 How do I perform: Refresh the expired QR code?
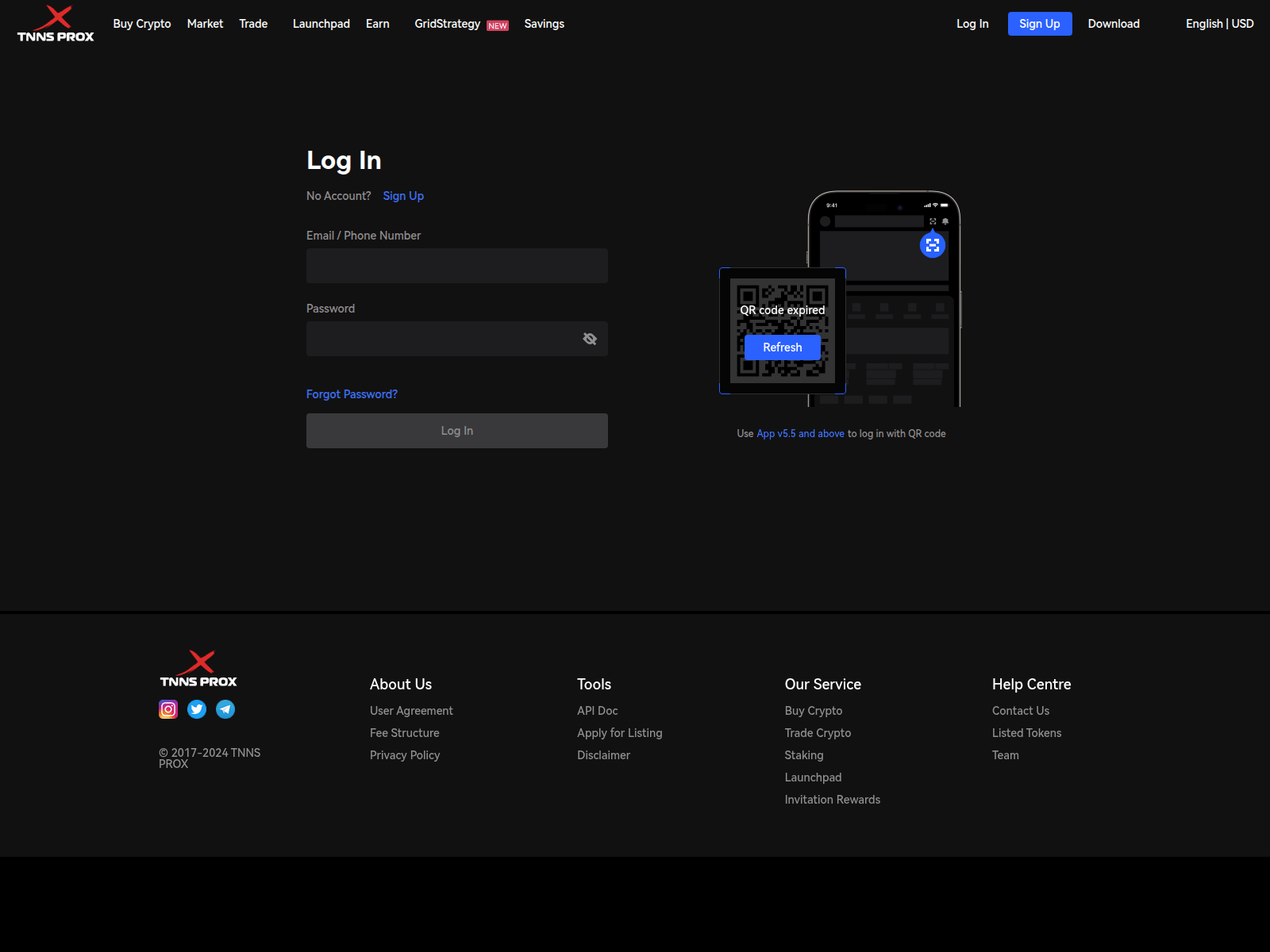(x=783, y=347)
